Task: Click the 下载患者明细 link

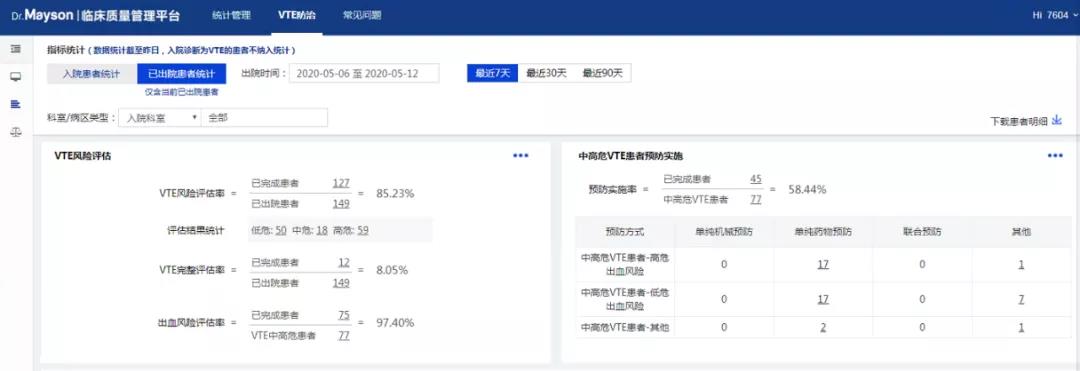Action: [1019, 121]
